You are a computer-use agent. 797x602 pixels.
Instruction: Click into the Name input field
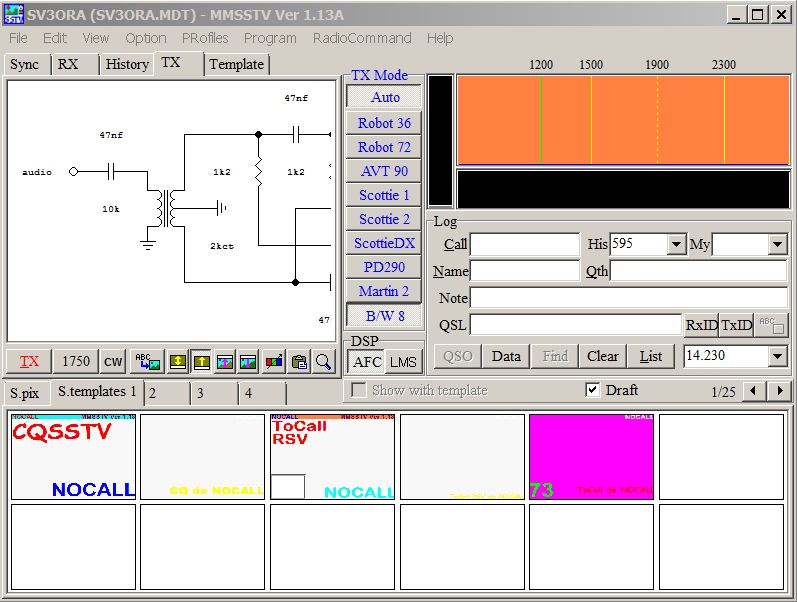(x=525, y=271)
